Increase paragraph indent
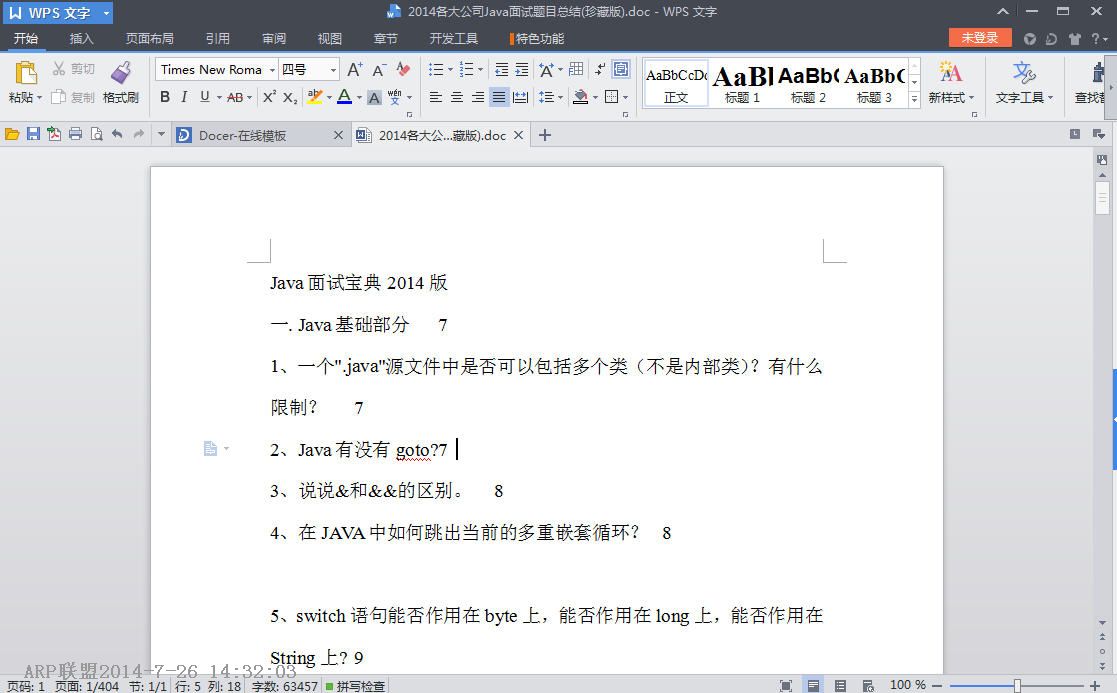Screen dimensions: 1117x693 tap(522, 69)
